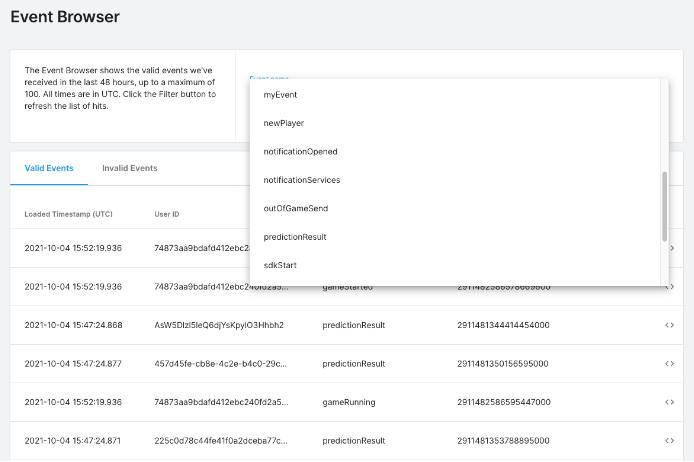Pick sdkStart from the dropdown
The height and width of the screenshot is (462, 694).
point(280,265)
